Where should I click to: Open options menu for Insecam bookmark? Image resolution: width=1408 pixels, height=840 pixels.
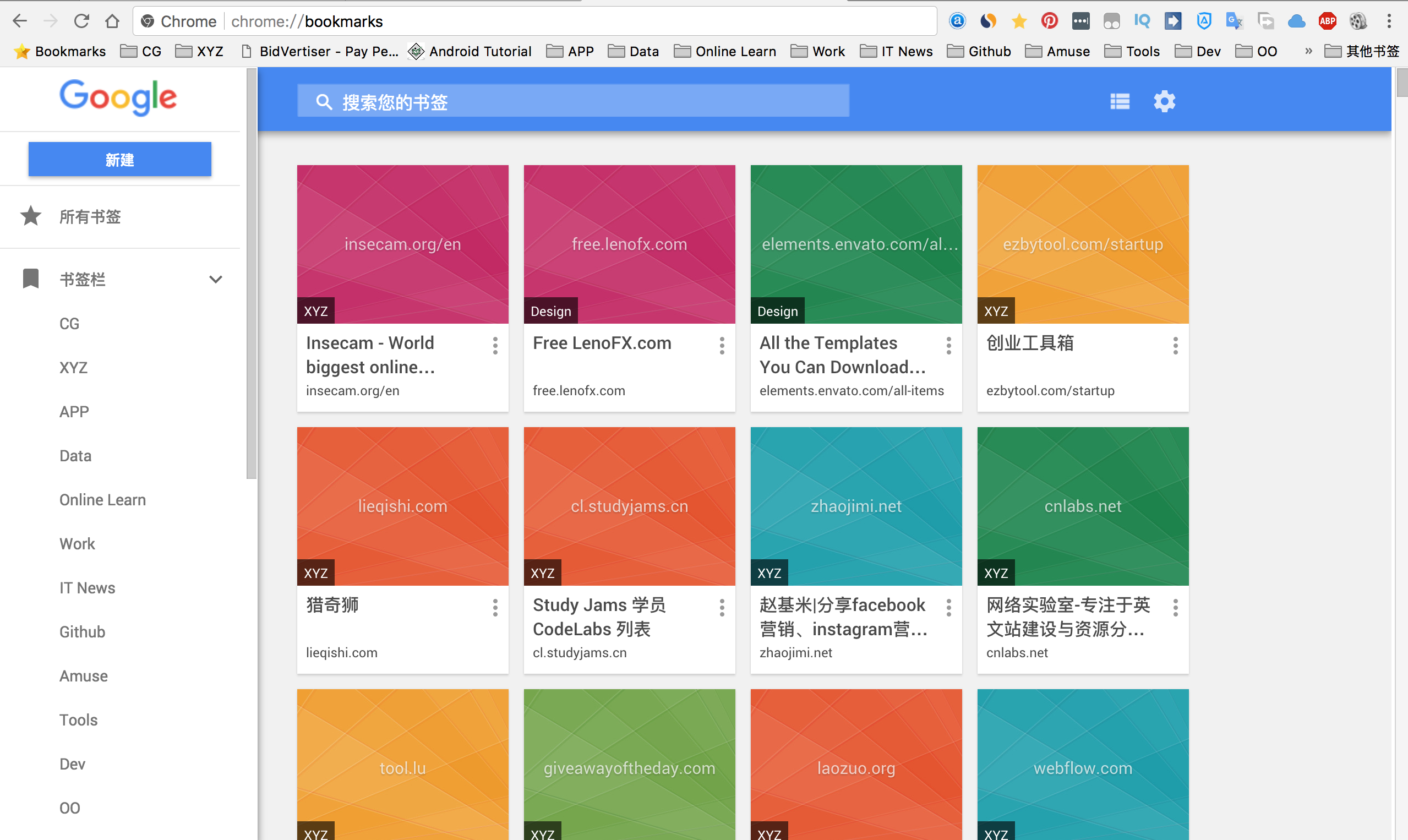[x=495, y=345]
